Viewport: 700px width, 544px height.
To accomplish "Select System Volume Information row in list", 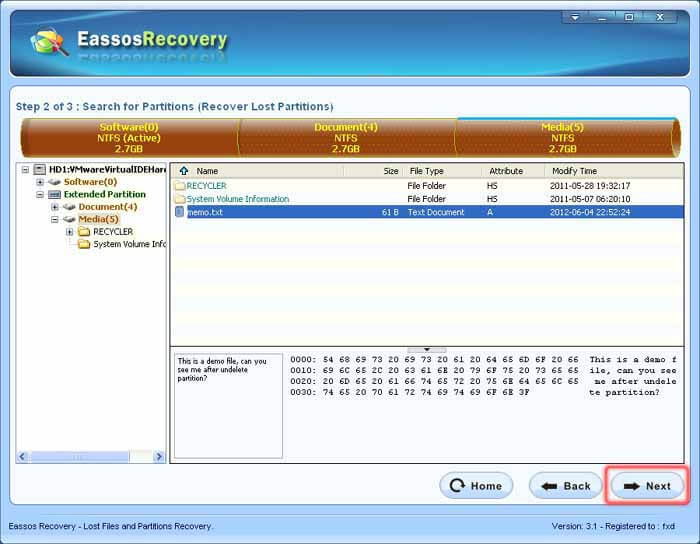I will click(x=428, y=199).
